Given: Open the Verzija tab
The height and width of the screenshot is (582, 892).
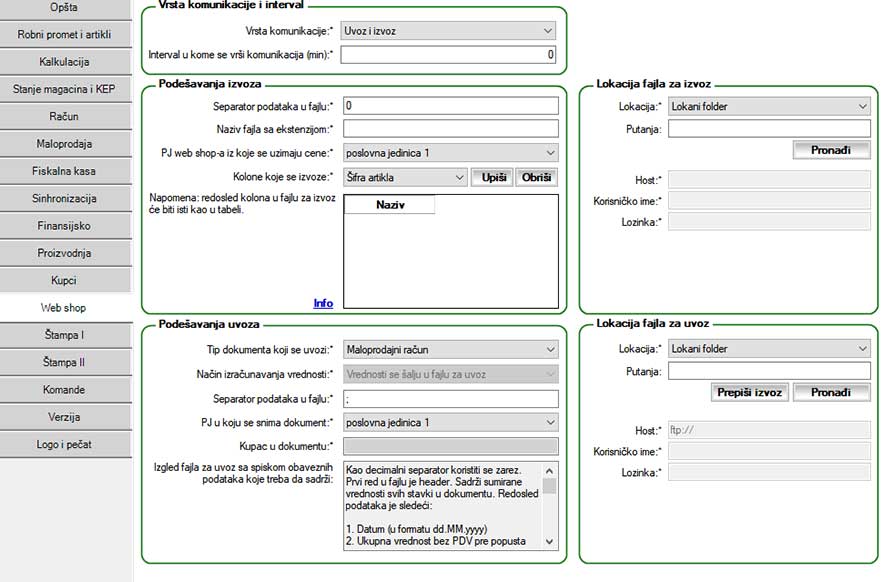Looking at the screenshot, I should pos(65,417).
